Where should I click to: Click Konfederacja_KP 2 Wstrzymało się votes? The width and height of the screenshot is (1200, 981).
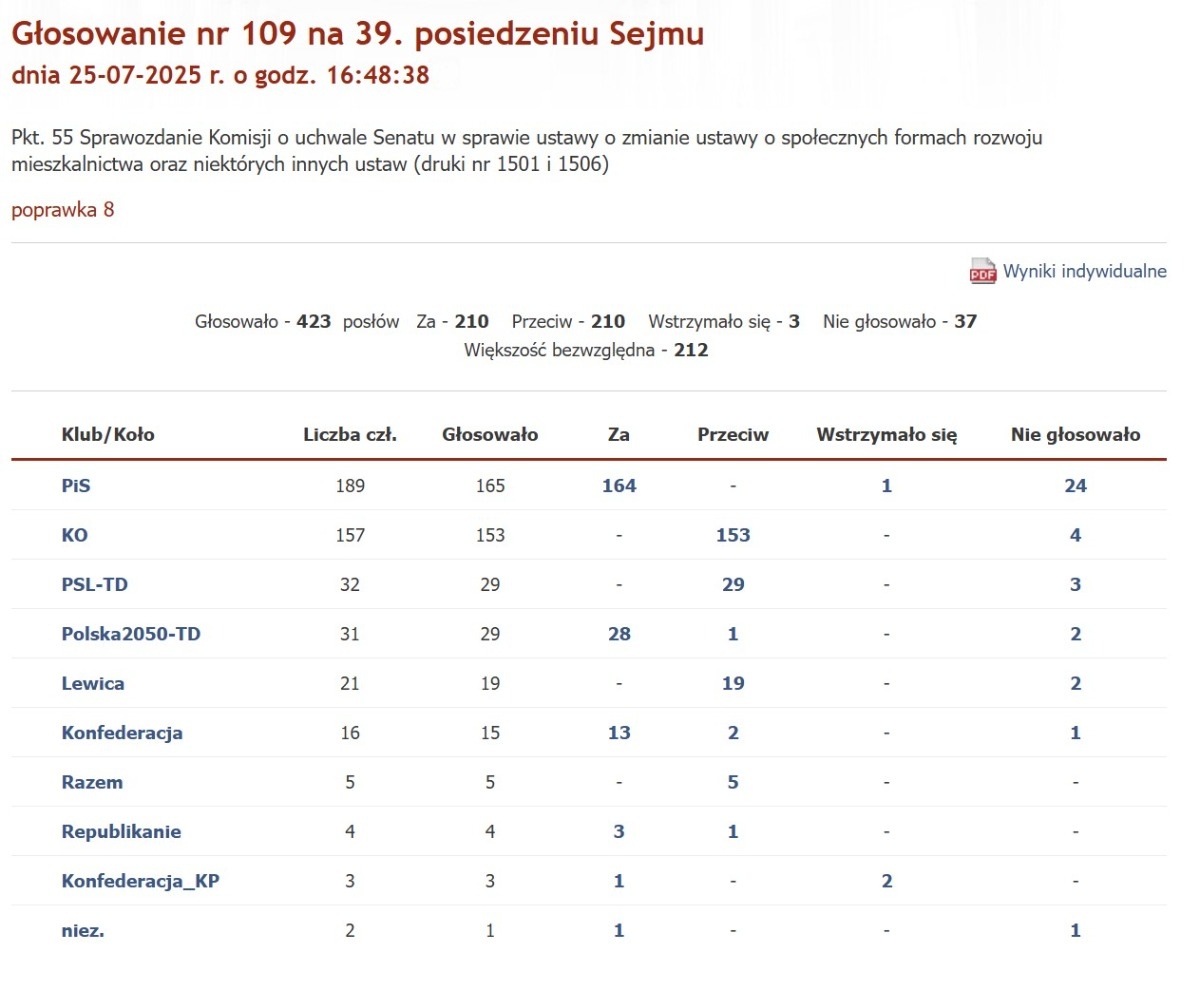click(886, 881)
